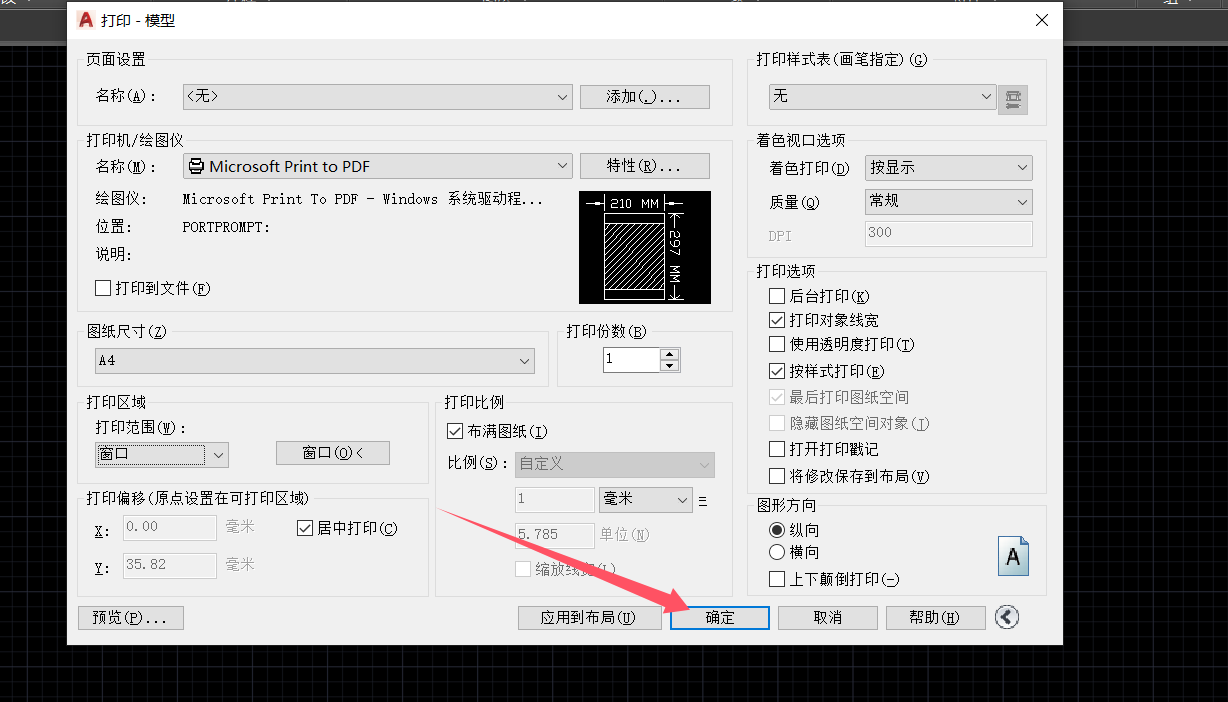Toggle 居中打印 checkbox

(x=305, y=528)
